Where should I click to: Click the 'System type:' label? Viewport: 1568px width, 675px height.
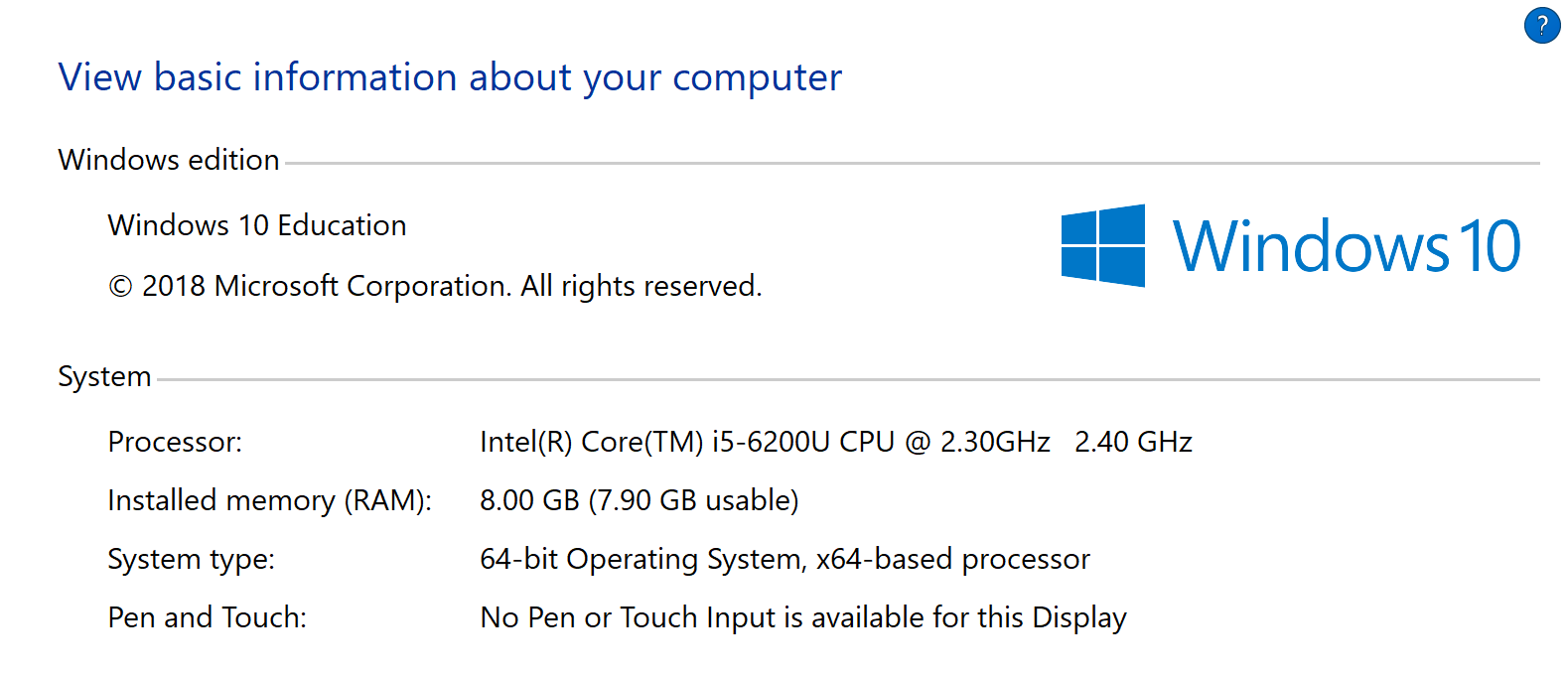tap(191, 559)
